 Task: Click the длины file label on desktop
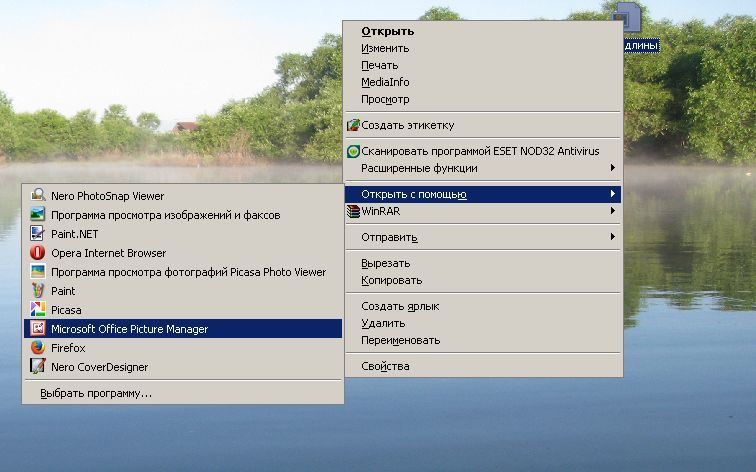[x=641, y=46]
